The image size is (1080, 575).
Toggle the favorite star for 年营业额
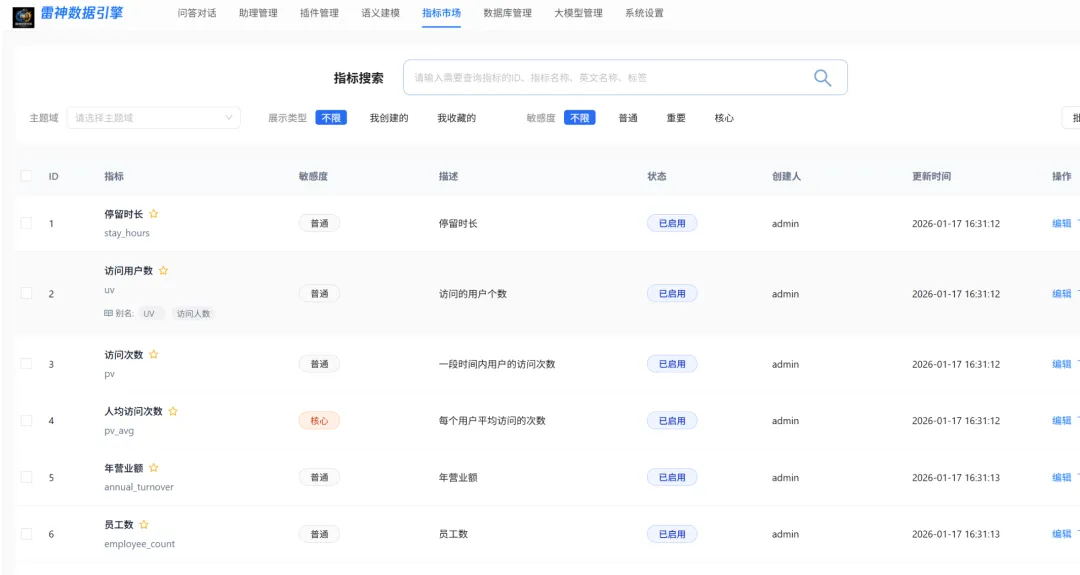click(x=154, y=468)
